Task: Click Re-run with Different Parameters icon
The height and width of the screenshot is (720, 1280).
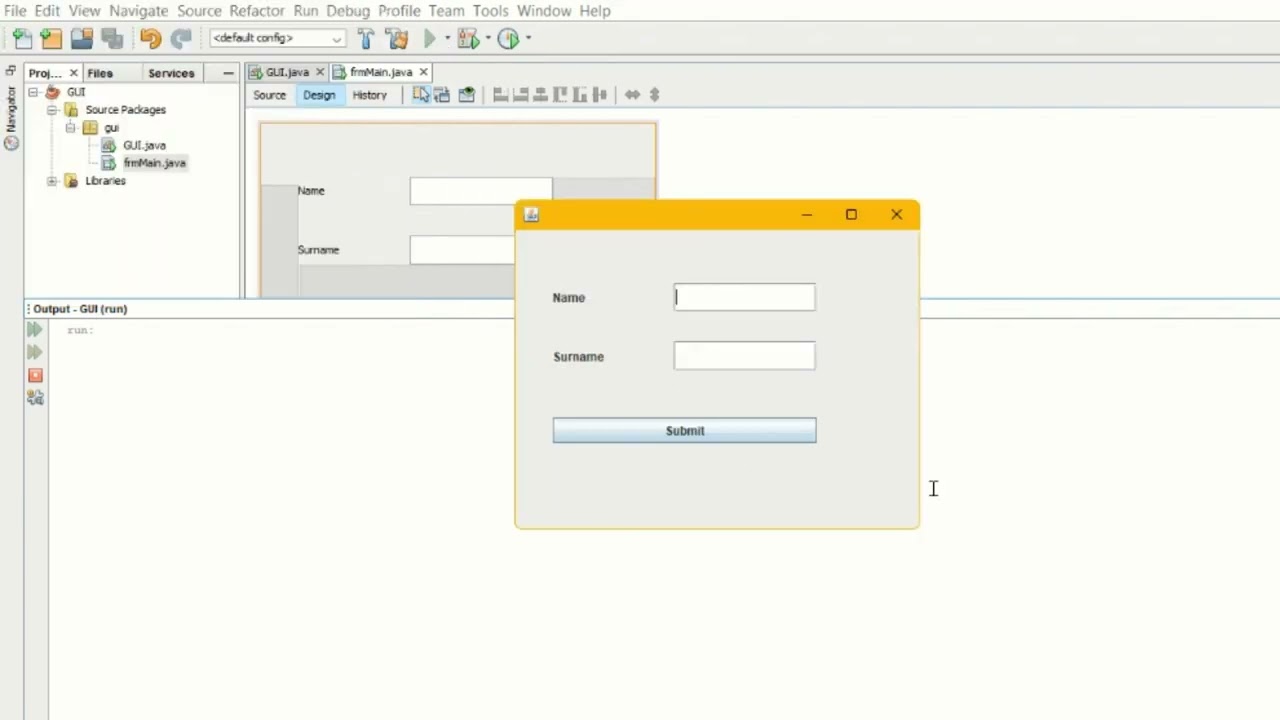Action: (35, 352)
